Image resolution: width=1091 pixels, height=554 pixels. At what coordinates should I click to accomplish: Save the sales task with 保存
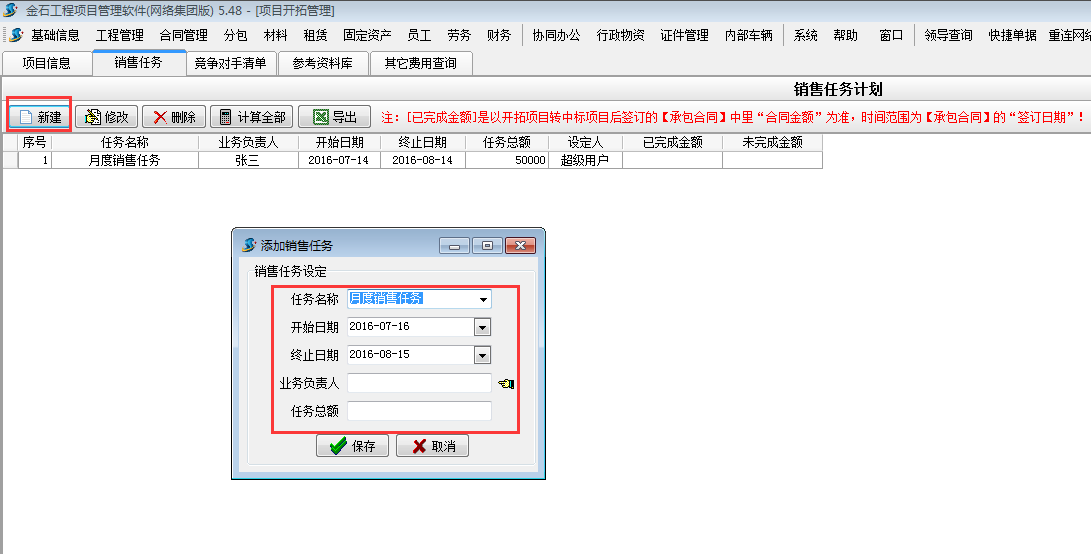[x=352, y=446]
